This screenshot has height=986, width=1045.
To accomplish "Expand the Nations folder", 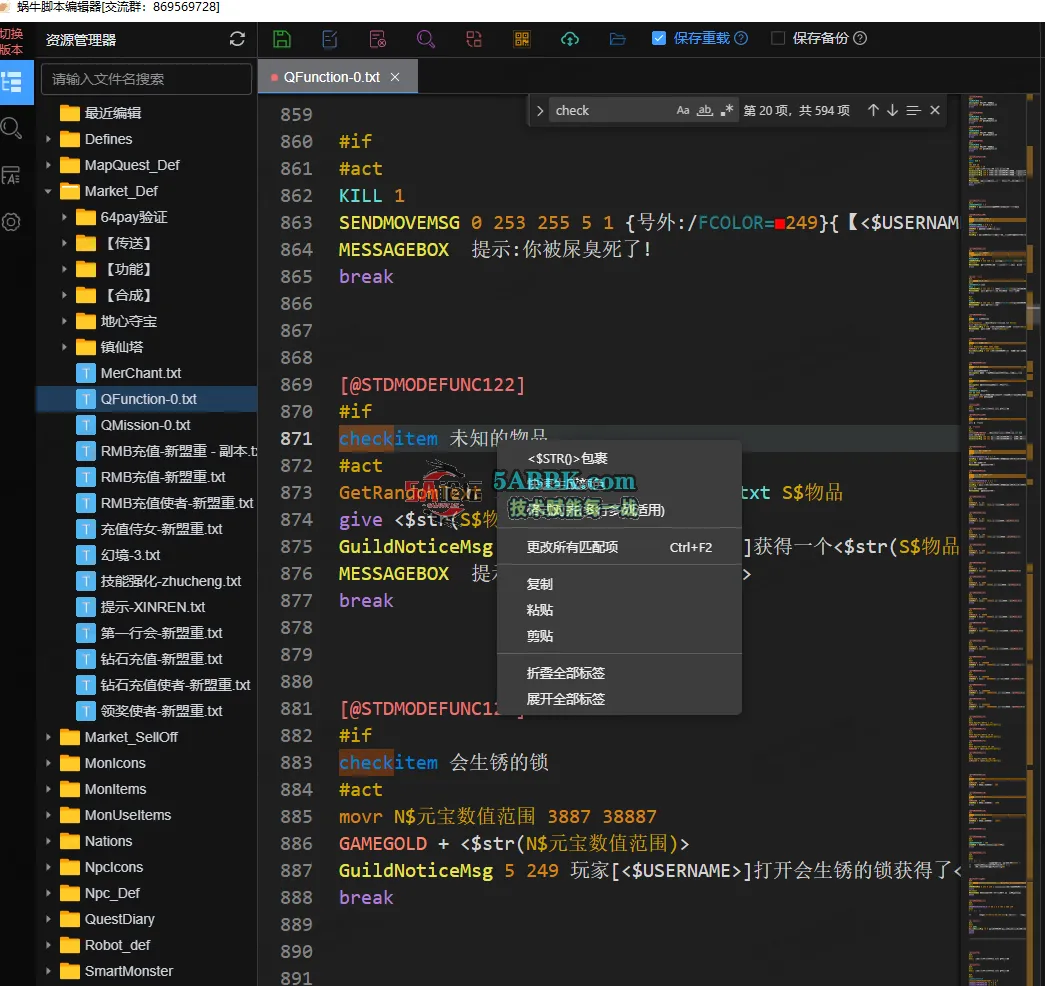I will tap(48, 841).
